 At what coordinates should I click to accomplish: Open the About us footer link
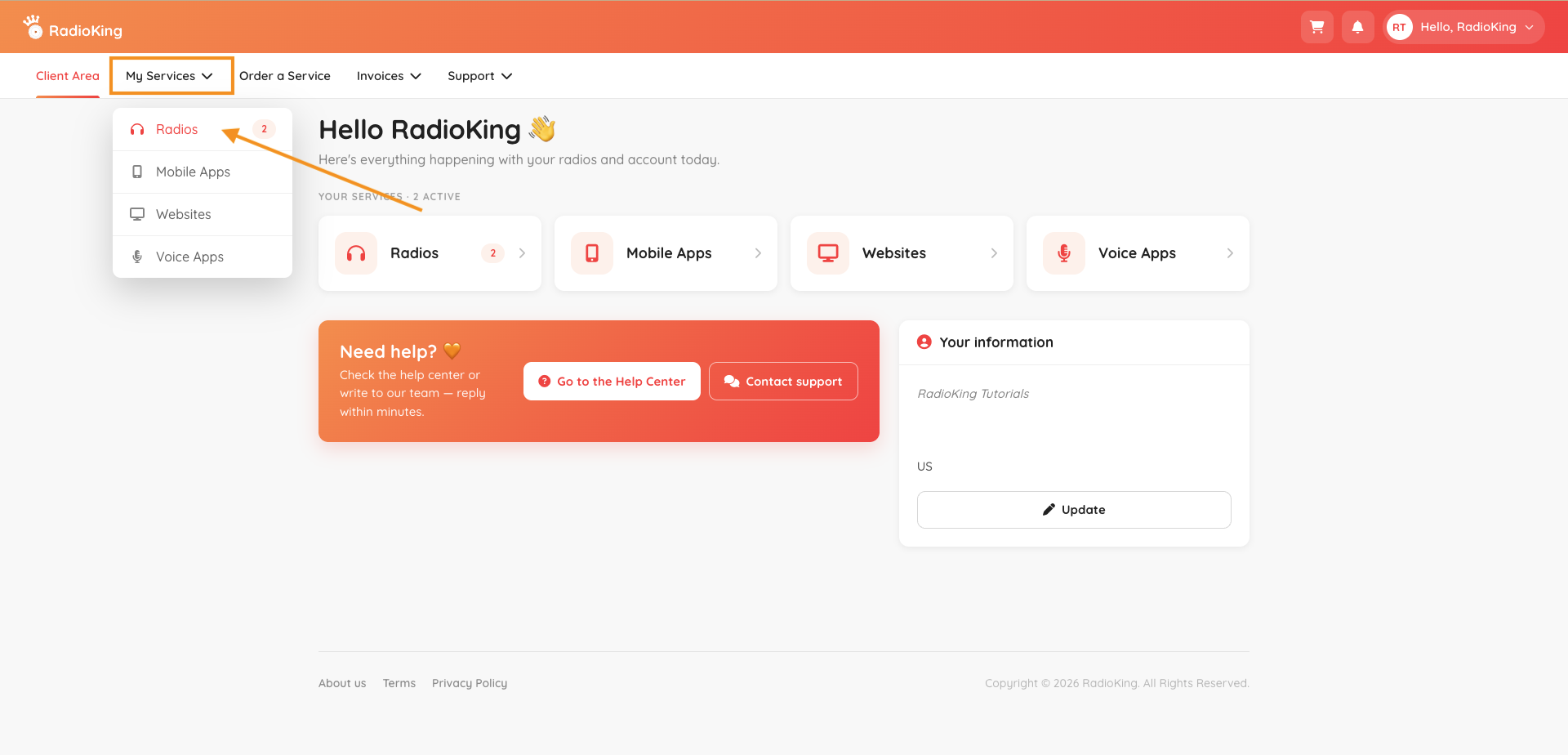pos(342,683)
